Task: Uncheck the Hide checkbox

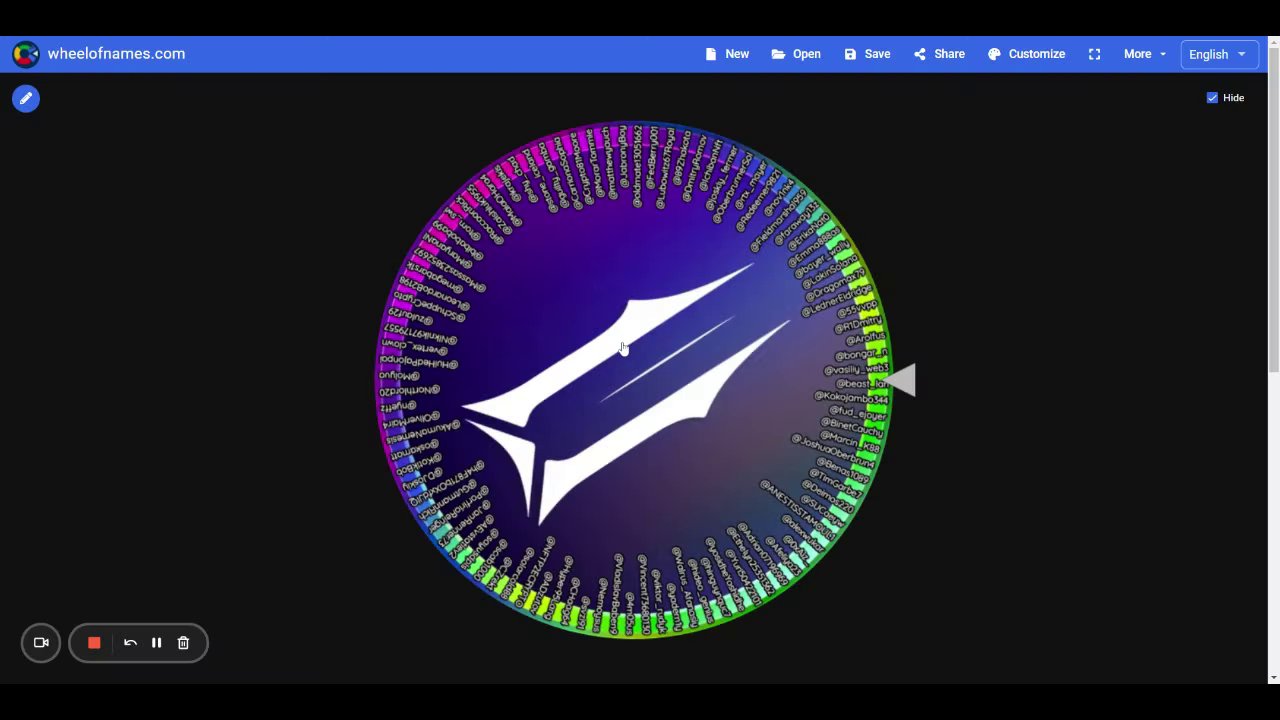Action: coord(1212,98)
